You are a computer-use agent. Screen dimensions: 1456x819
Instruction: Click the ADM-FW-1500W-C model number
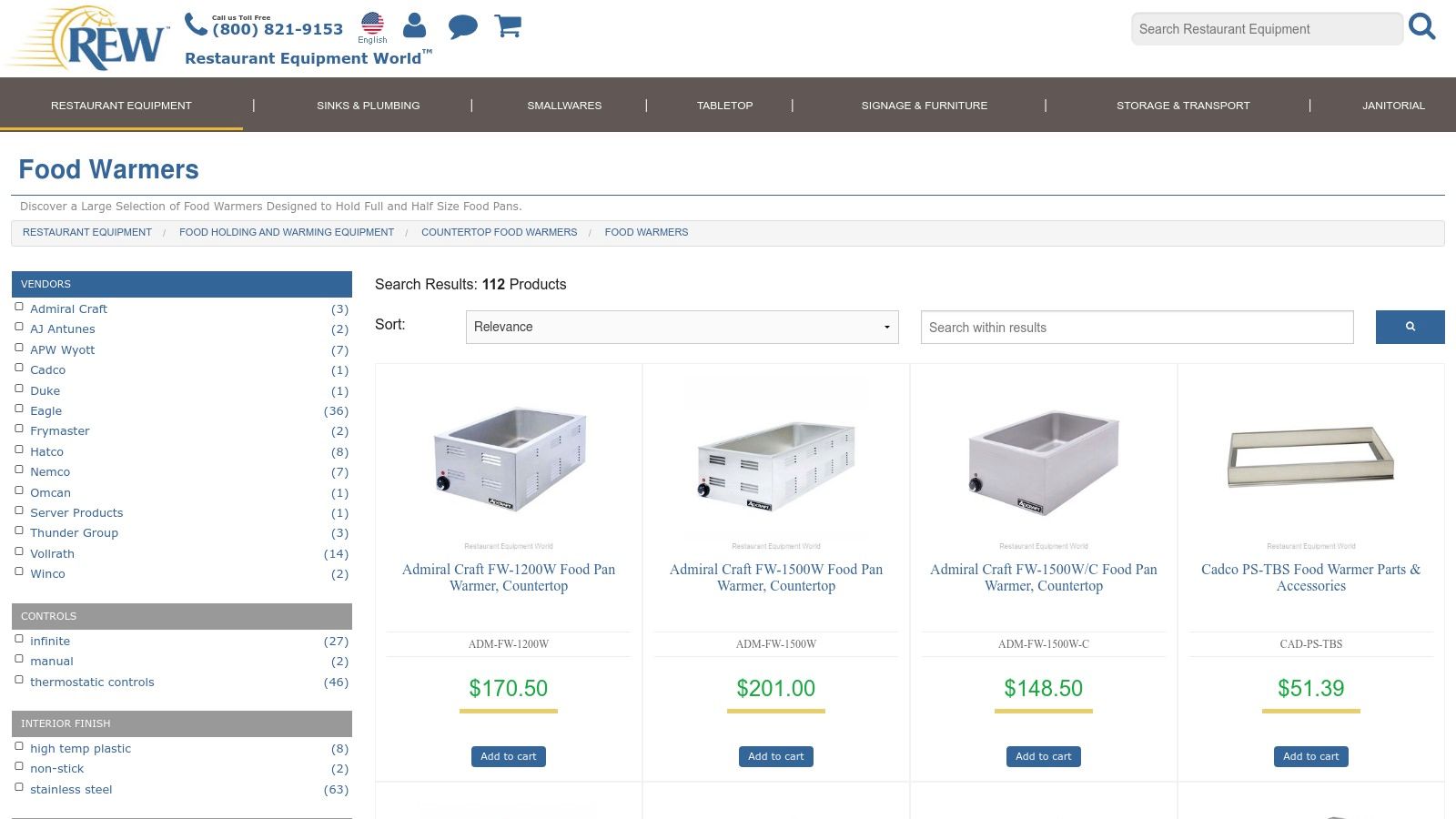(1044, 644)
